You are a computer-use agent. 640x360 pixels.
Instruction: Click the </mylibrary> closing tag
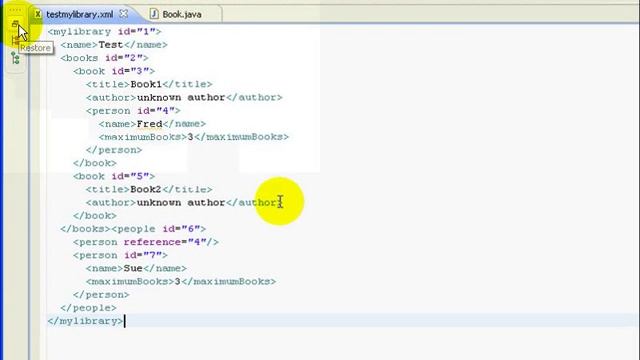85,321
